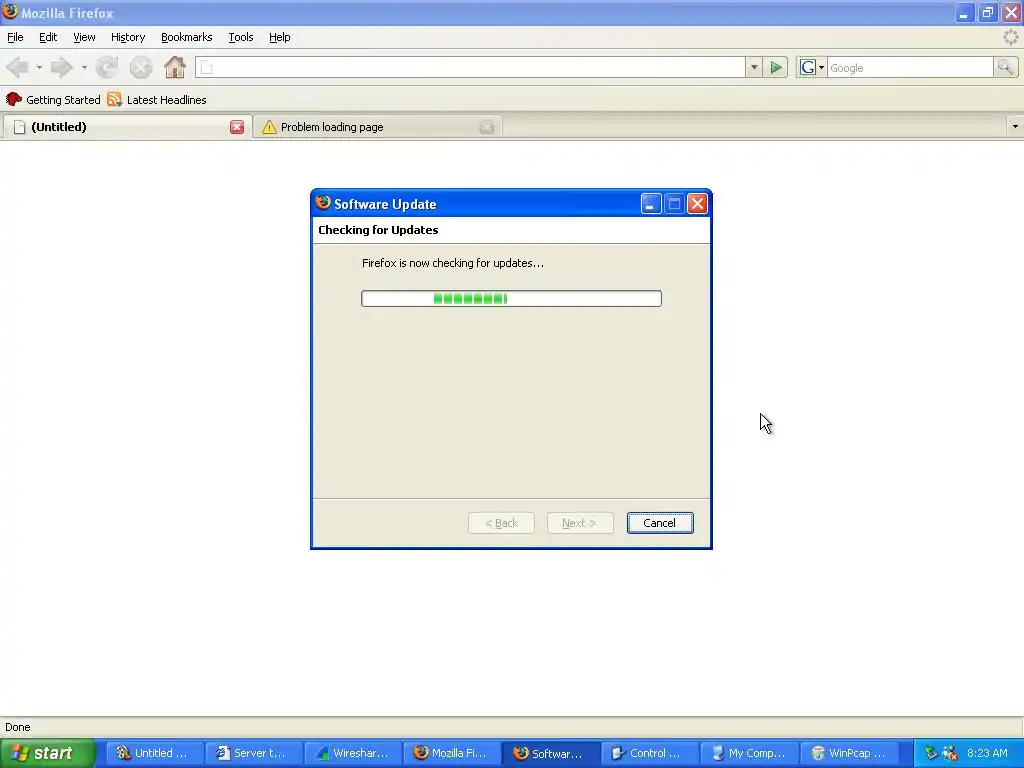Screen dimensions: 1024x768
Task: Click the disabled Back wizard button
Action: tap(502, 522)
